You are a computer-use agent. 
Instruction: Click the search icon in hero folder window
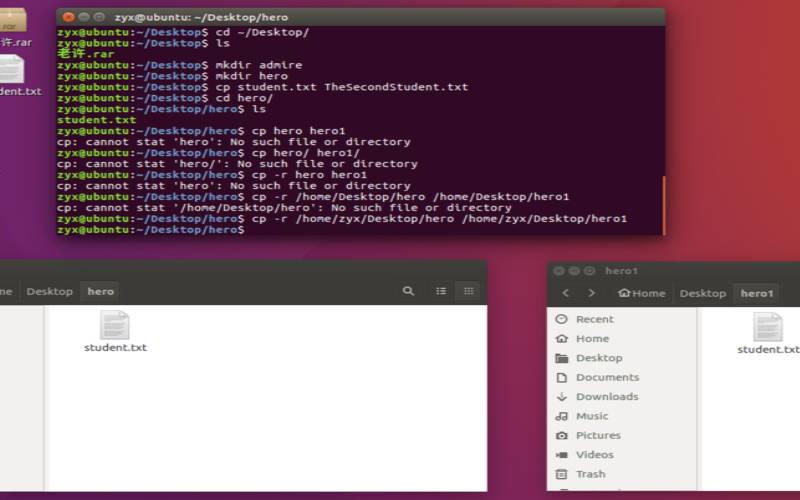point(408,291)
